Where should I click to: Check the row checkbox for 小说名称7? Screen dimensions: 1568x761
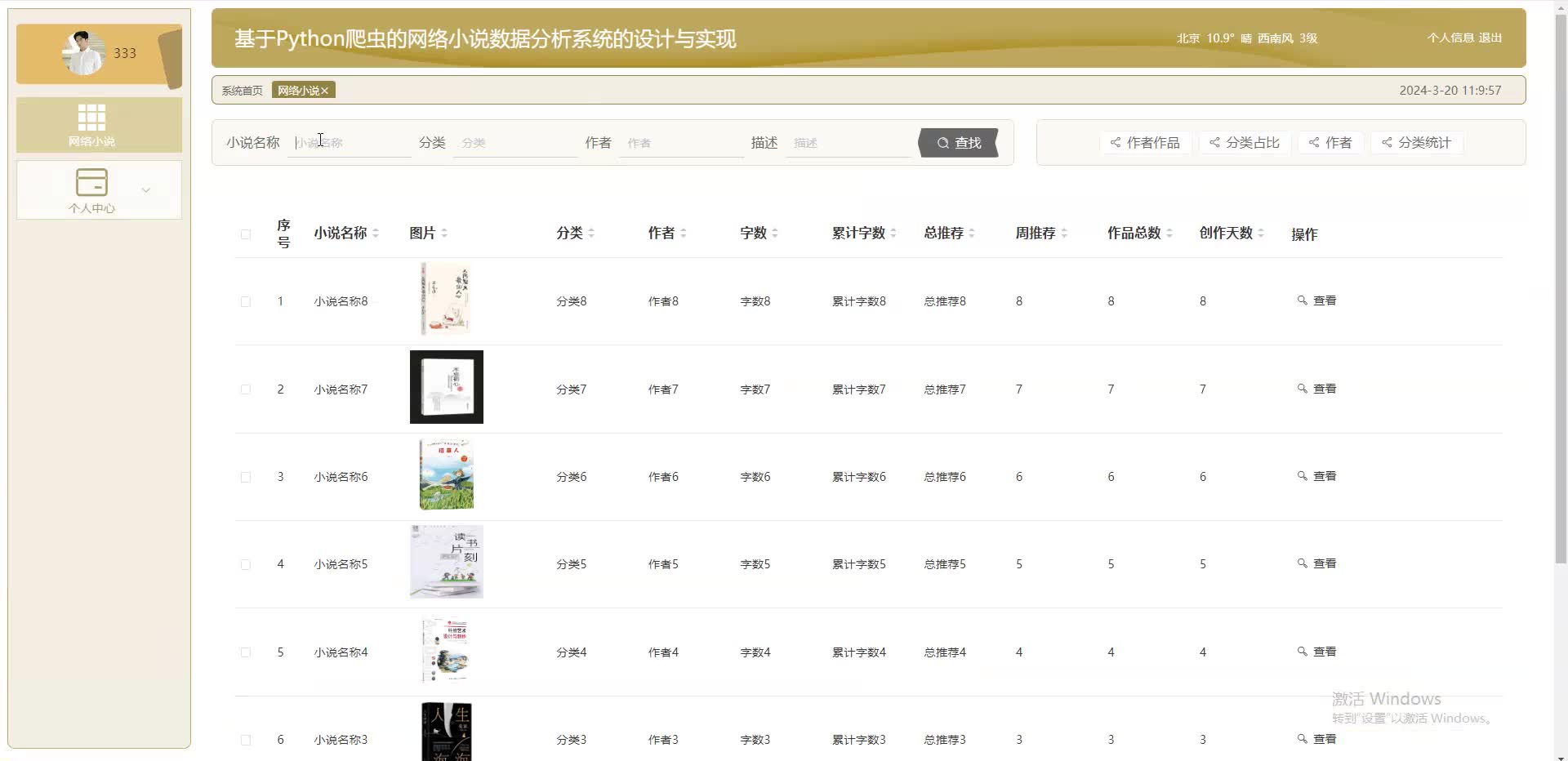click(x=245, y=389)
